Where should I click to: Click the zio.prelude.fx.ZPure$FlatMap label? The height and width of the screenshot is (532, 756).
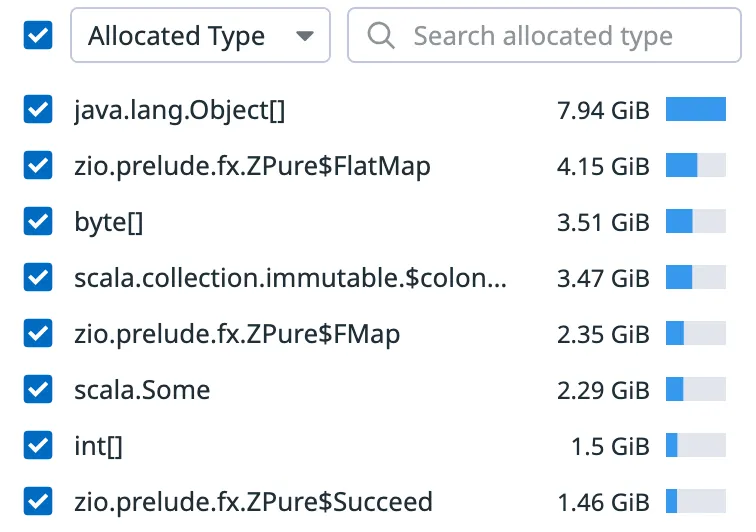tap(252, 166)
